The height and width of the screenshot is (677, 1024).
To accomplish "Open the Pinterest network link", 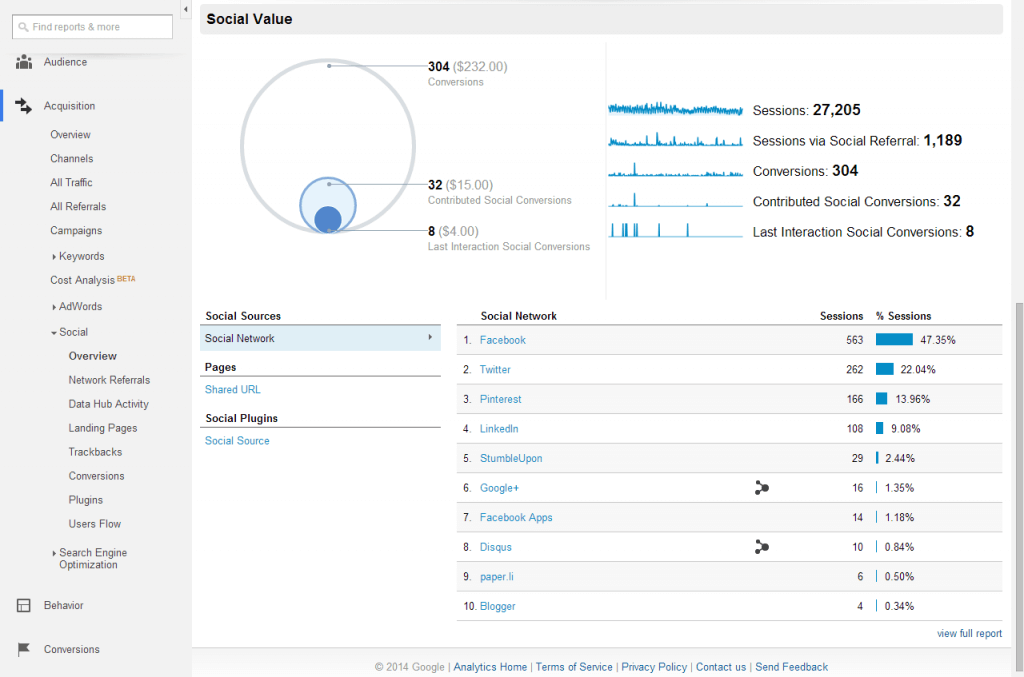I will pyautogui.click(x=500, y=400).
